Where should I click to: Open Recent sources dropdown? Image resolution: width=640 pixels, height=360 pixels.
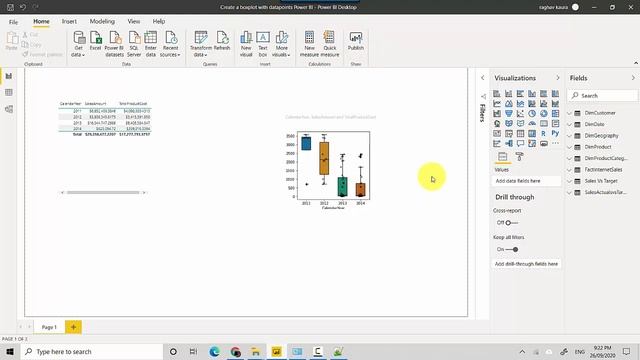pyautogui.click(x=170, y=44)
